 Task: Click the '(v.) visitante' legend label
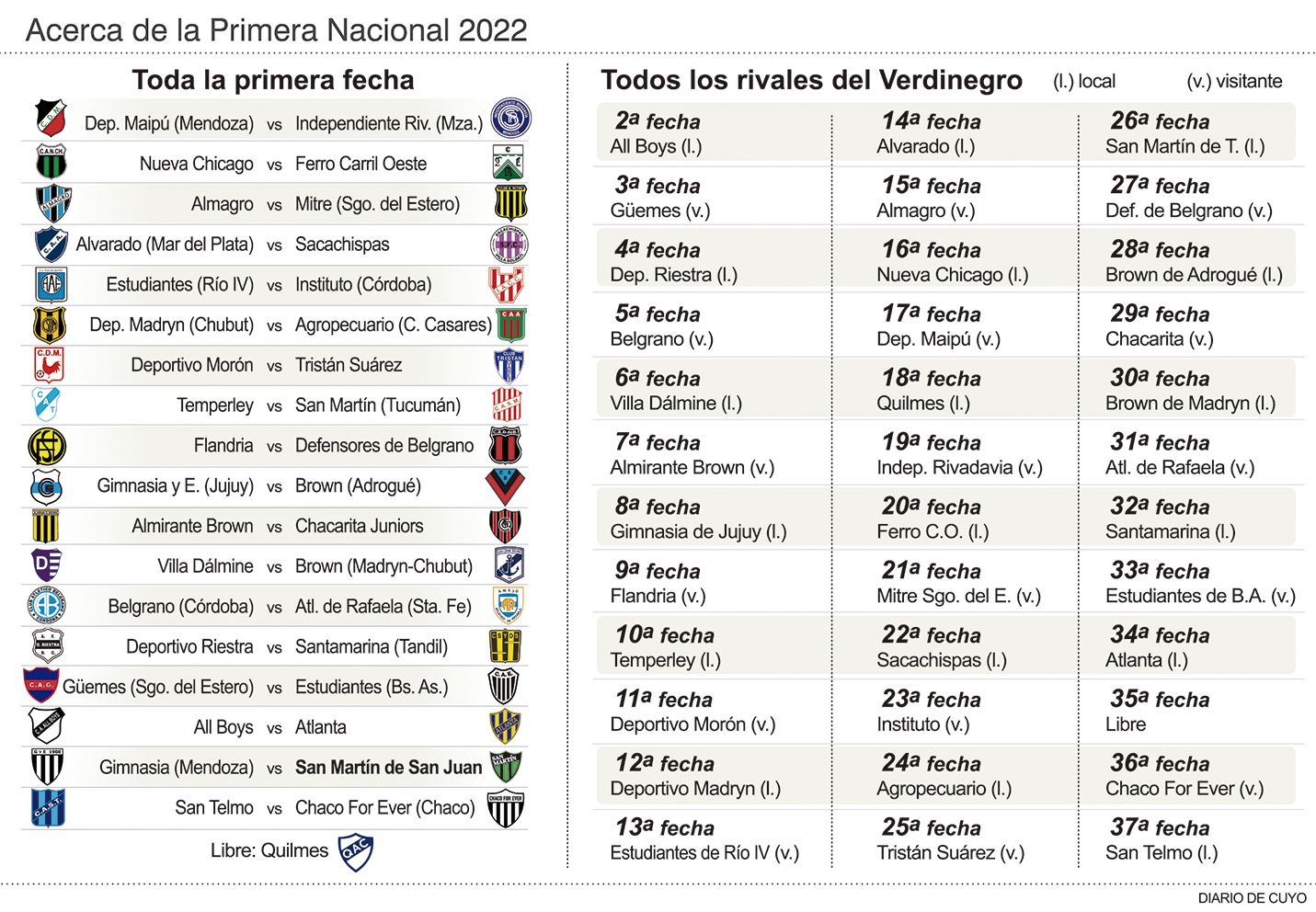point(1234,81)
